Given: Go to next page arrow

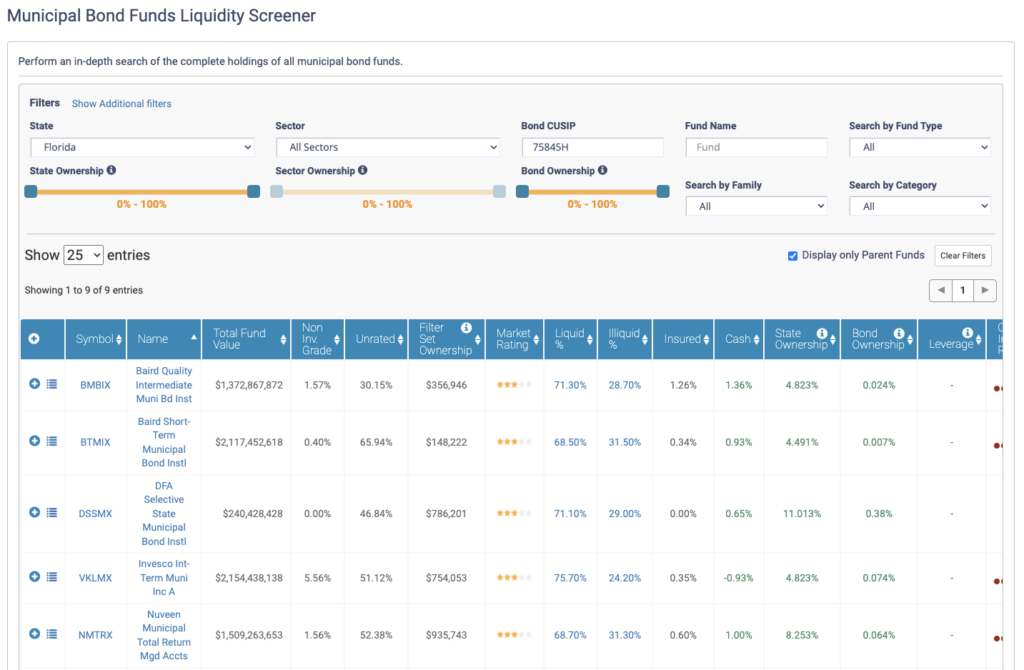Looking at the screenshot, I should pyautogui.click(x=985, y=290).
